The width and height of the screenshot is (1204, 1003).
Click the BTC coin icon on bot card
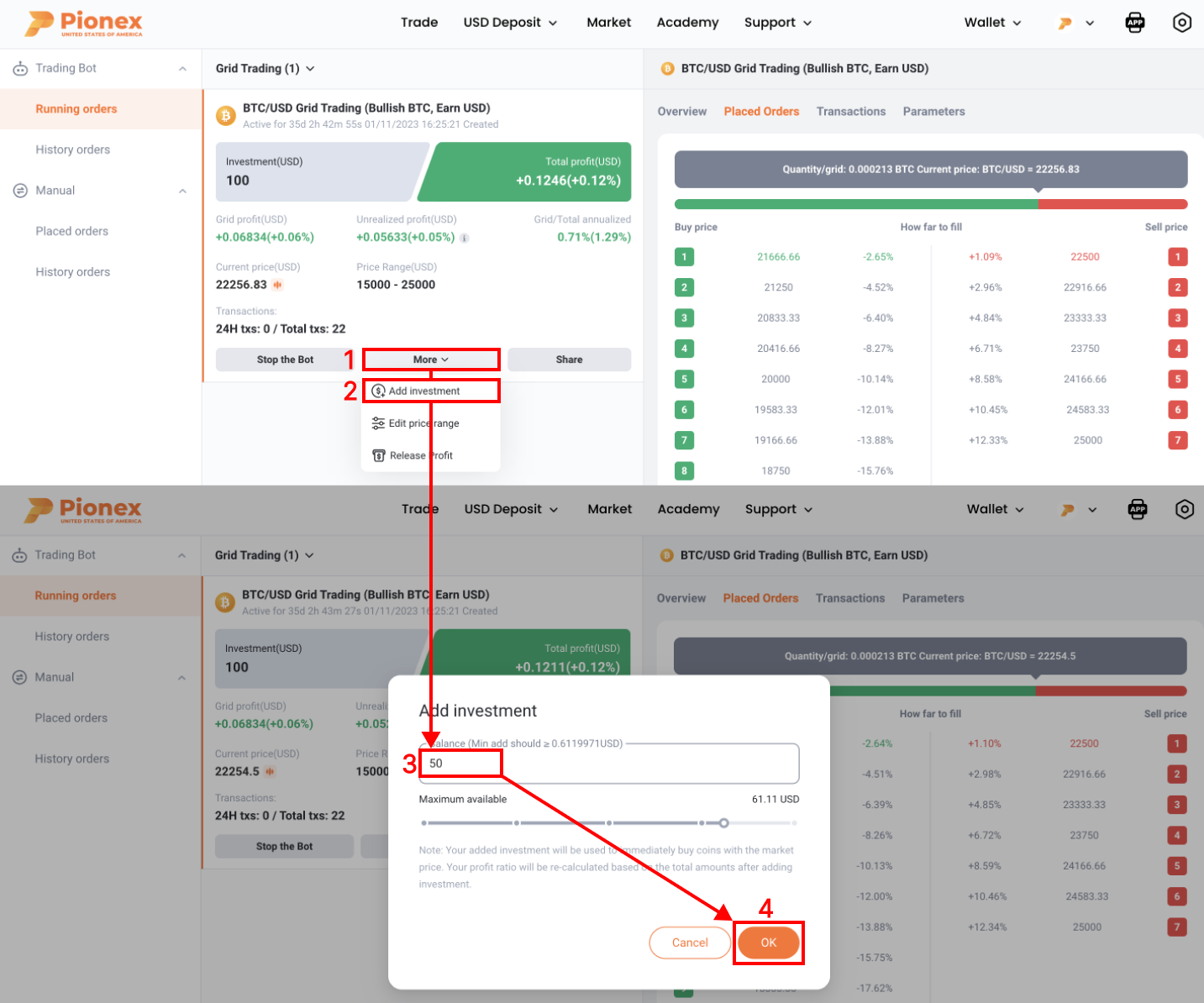tap(225, 115)
